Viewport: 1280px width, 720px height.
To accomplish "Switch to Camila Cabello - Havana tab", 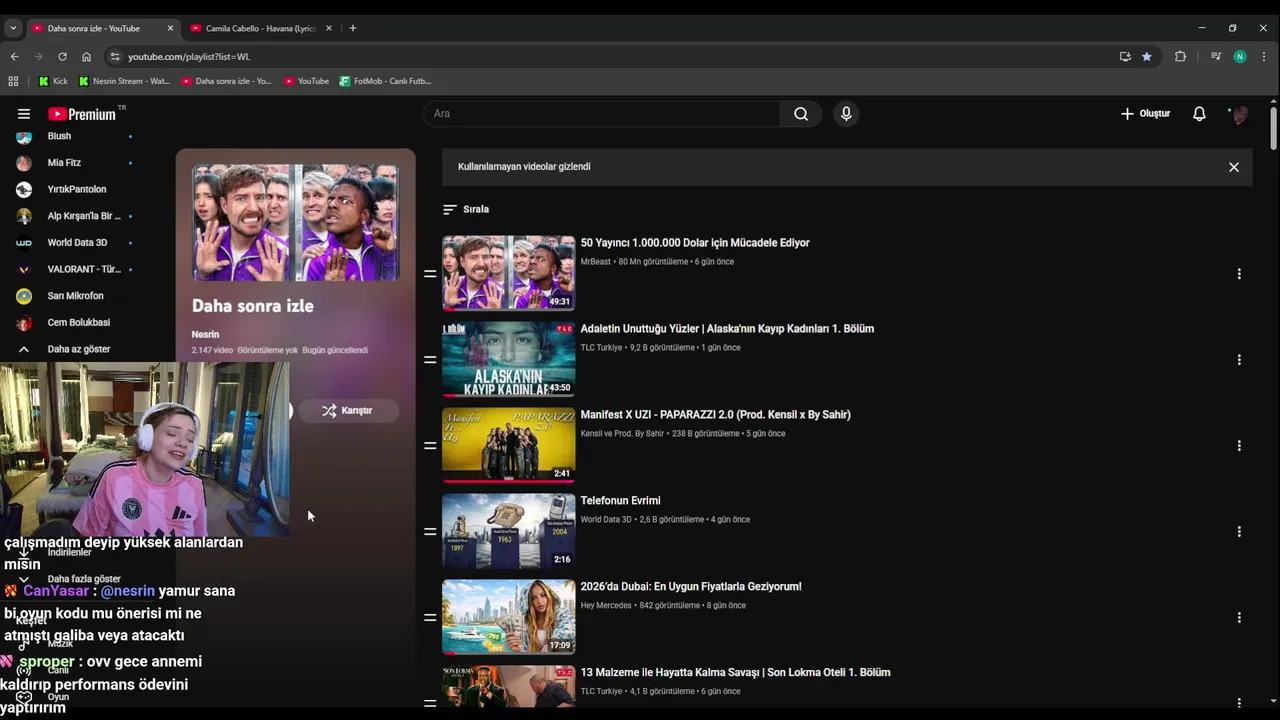I will click(x=259, y=28).
